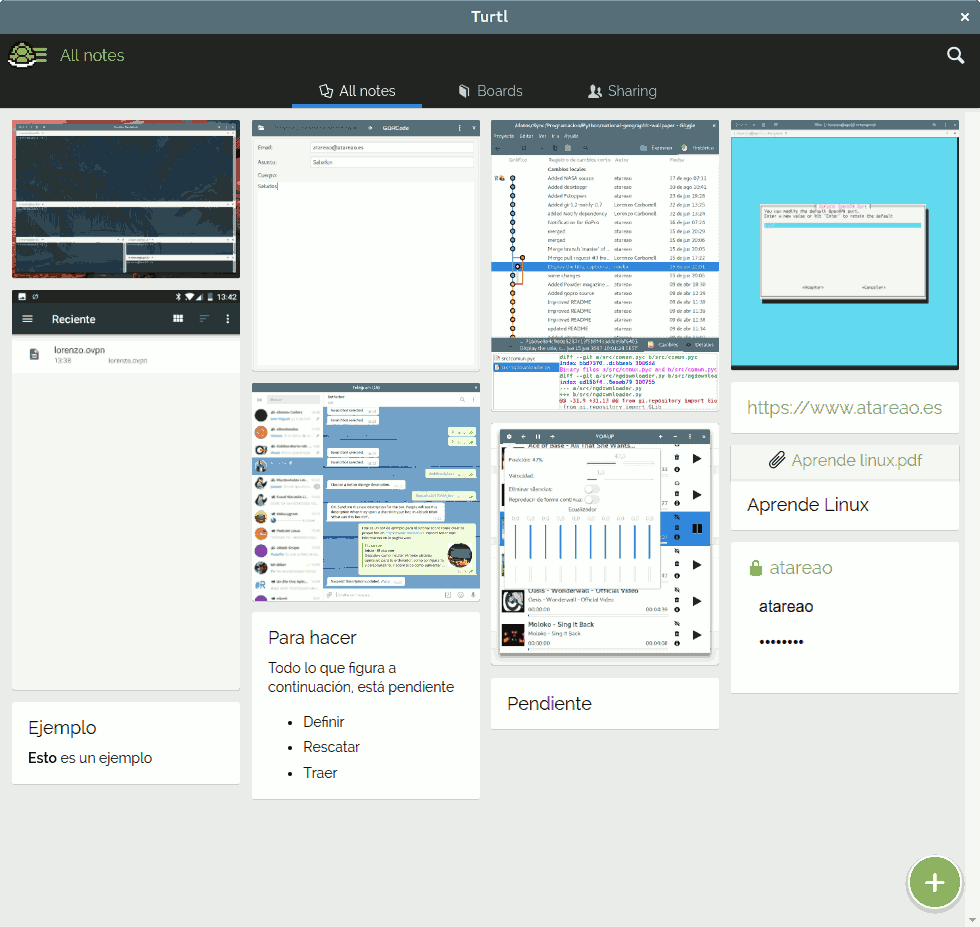Open the Pendiente note card
The width and height of the screenshot is (980, 927).
tap(604, 703)
